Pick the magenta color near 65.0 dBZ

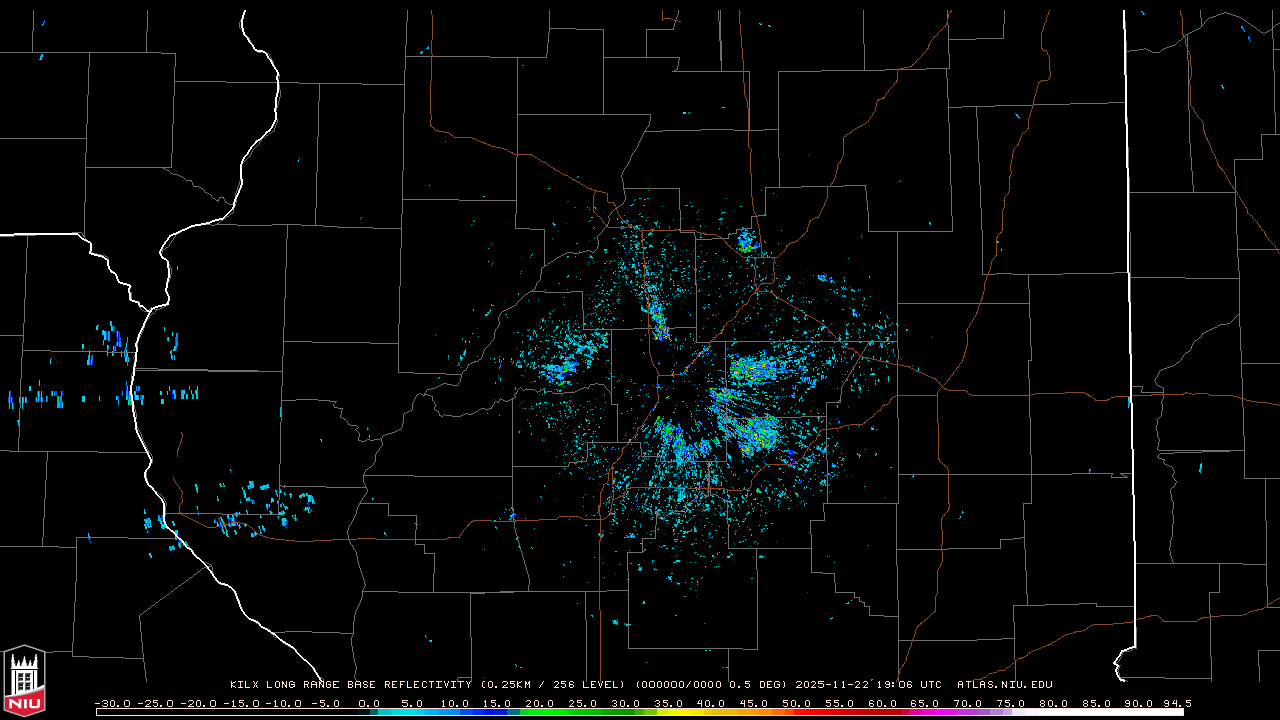(x=925, y=711)
